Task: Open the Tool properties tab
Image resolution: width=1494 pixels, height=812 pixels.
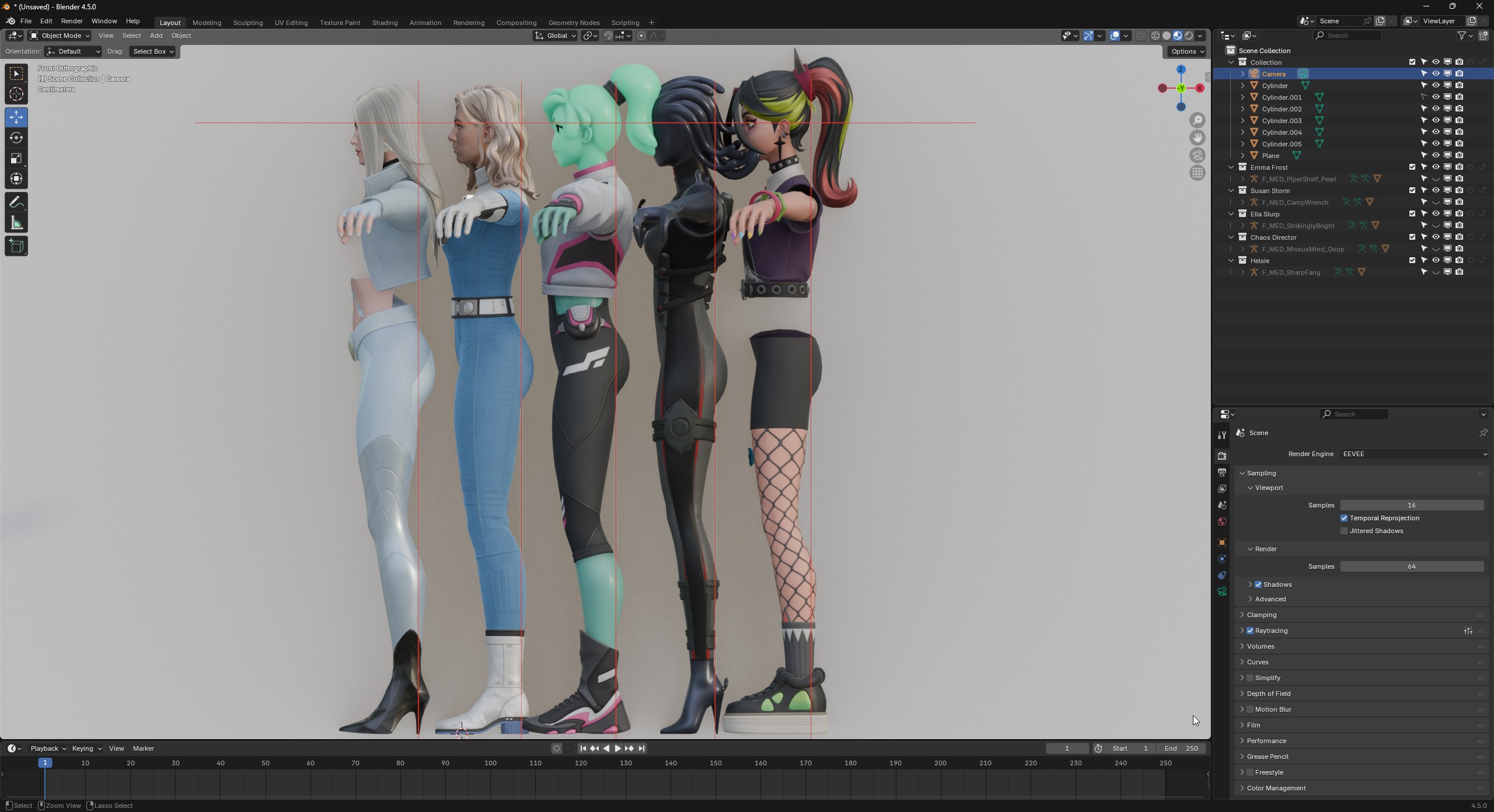Action: (x=1222, y=435)
